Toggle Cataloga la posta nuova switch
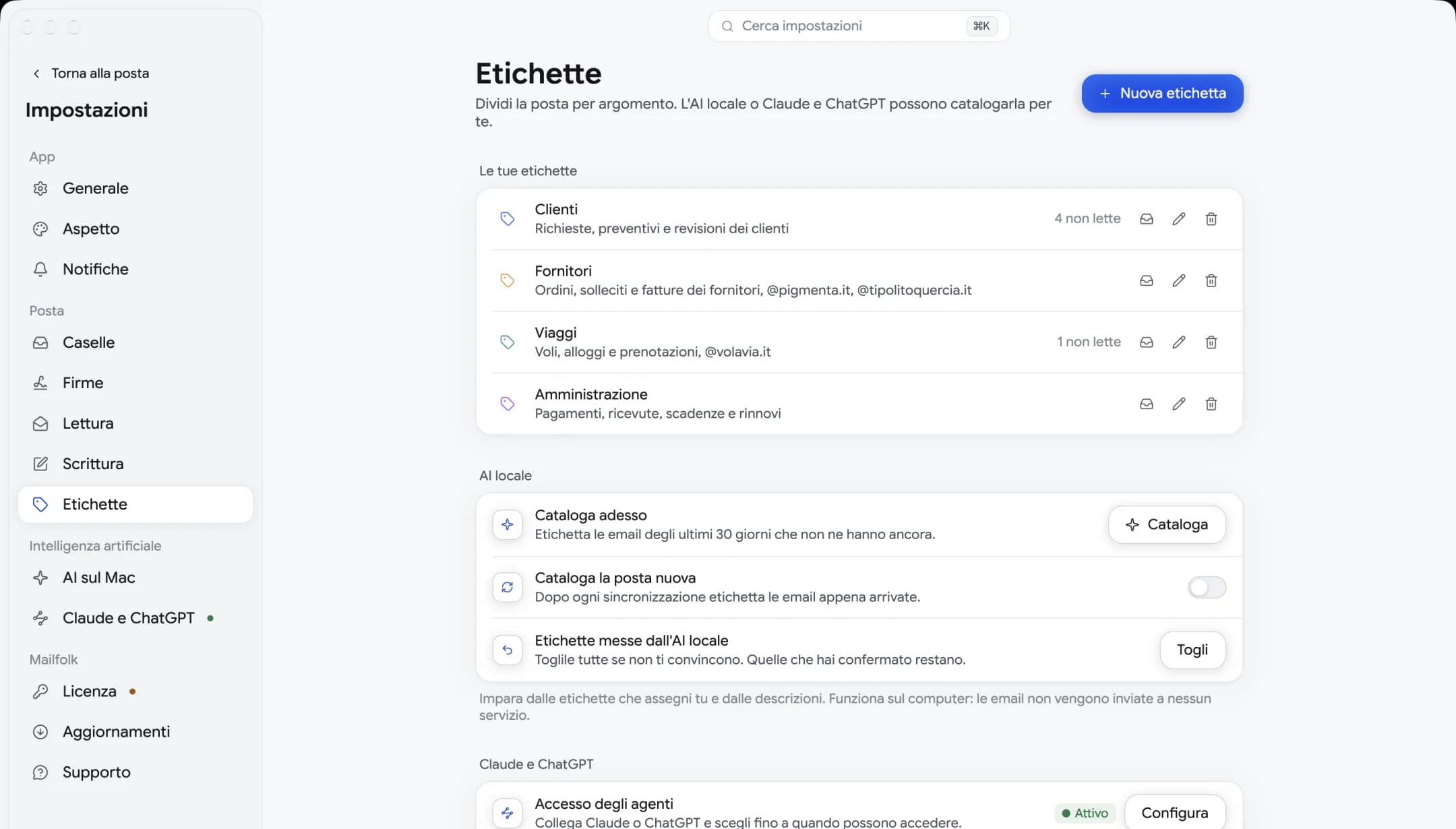The width and height of the screenshot is (1456, 829). click(1207, 587)
